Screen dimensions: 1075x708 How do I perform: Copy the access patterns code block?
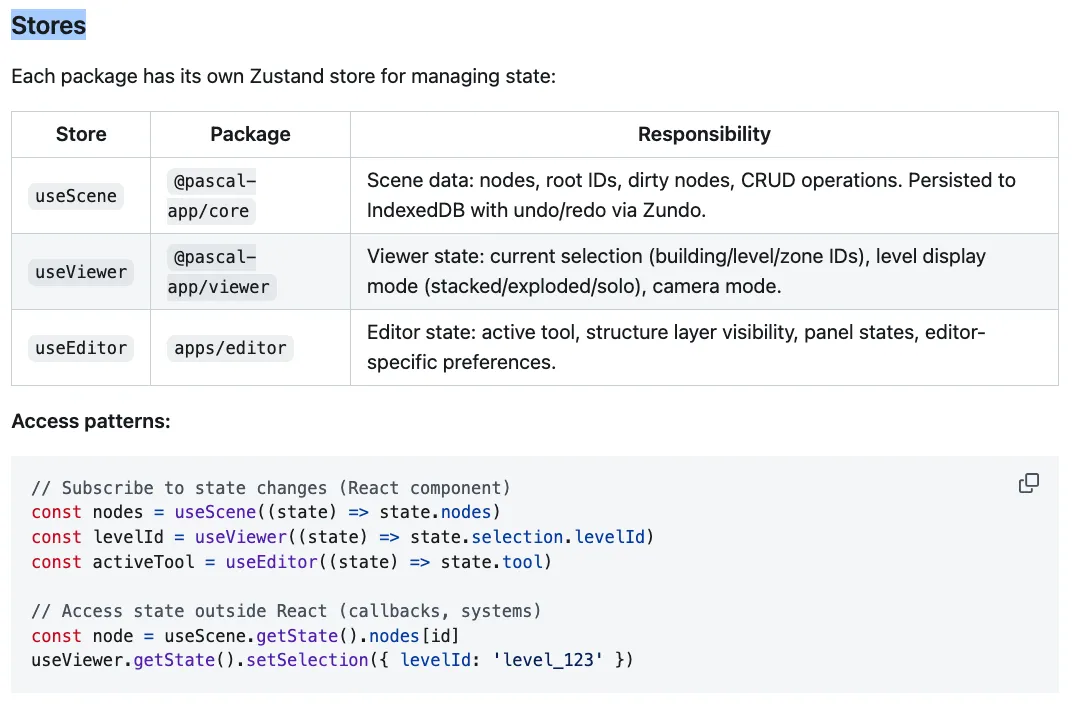pyautogui.click(x=1028, y=484)
